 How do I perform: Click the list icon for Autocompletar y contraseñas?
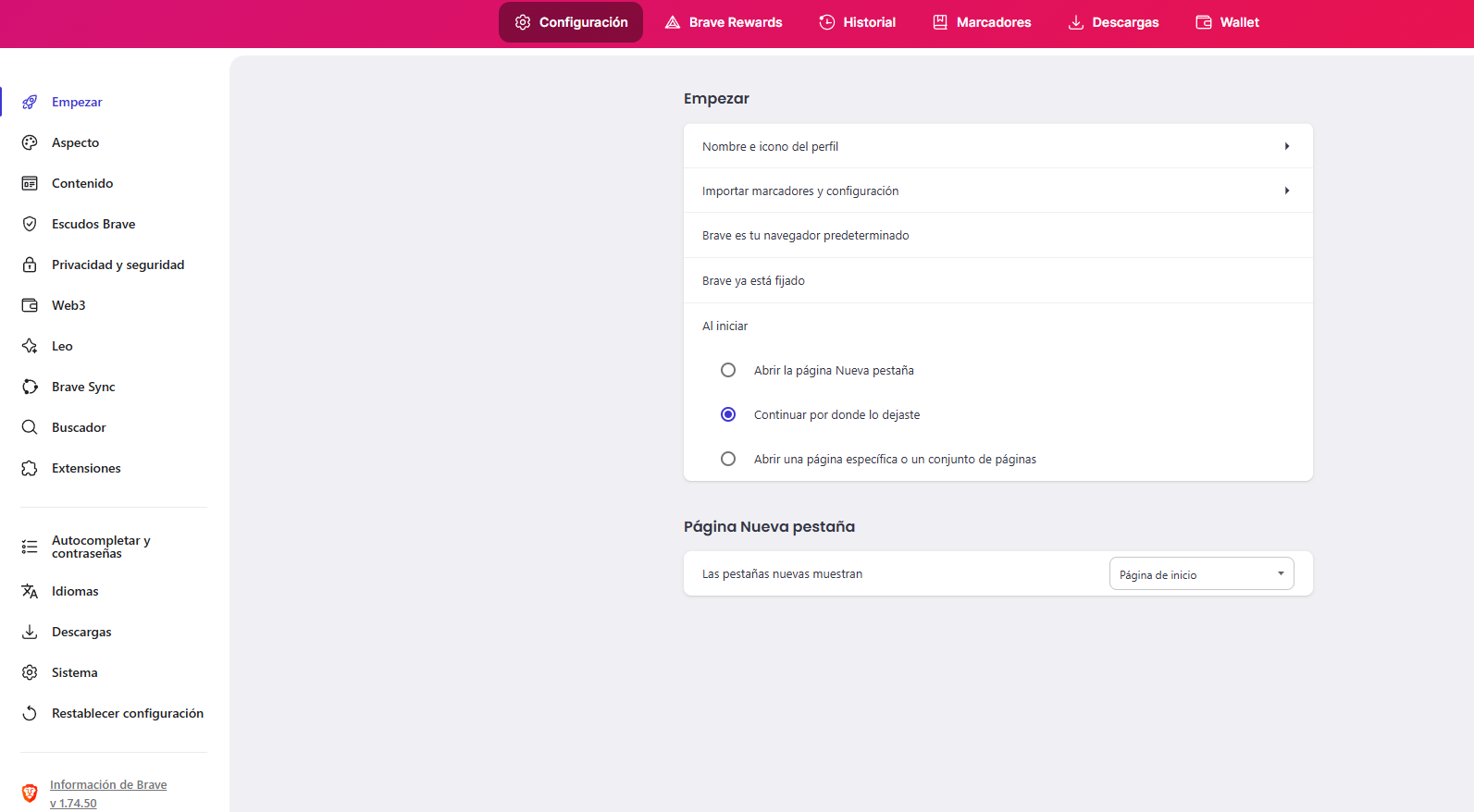tap(30, 547)
